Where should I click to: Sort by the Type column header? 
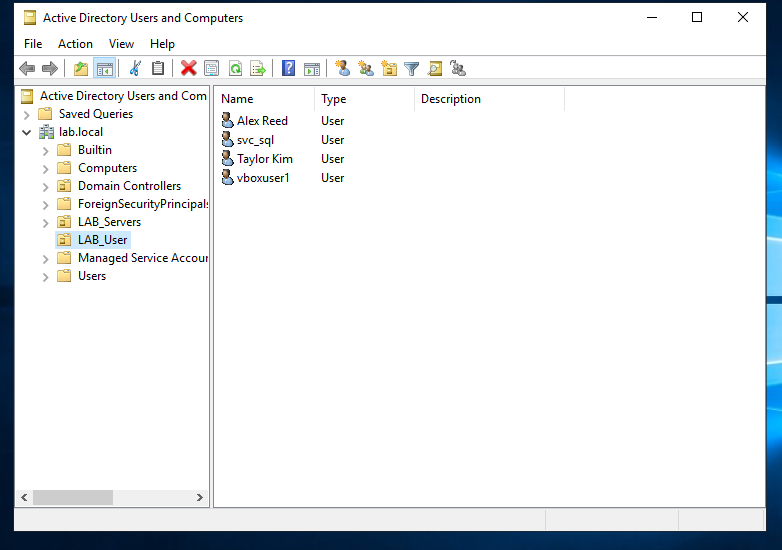pos(365,99)
